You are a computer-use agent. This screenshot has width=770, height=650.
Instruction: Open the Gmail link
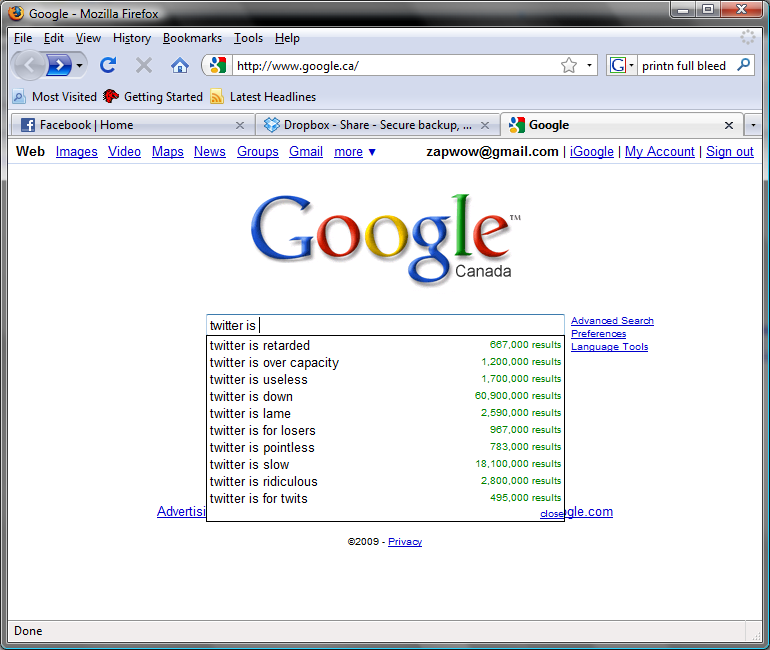point(306,152)
